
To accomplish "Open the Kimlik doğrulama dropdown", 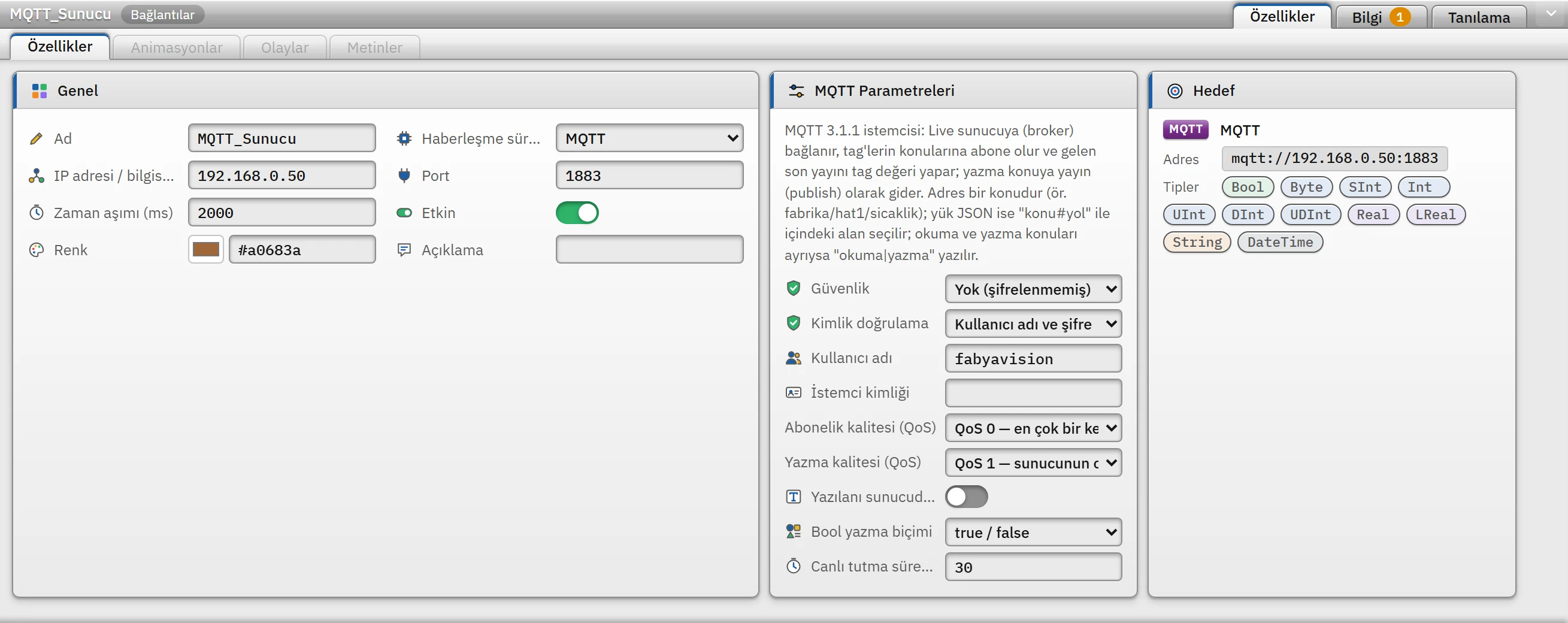I will pyautogui.click(x=1033, y=324).
